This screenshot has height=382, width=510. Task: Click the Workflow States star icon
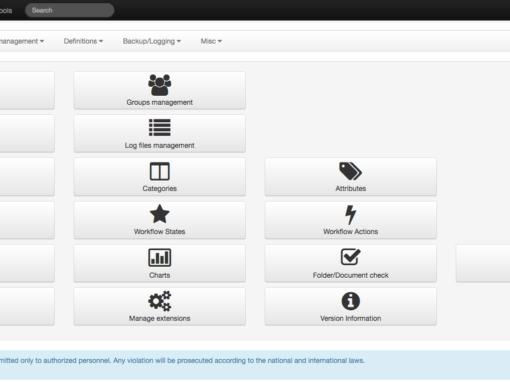[x=160, y=214]
